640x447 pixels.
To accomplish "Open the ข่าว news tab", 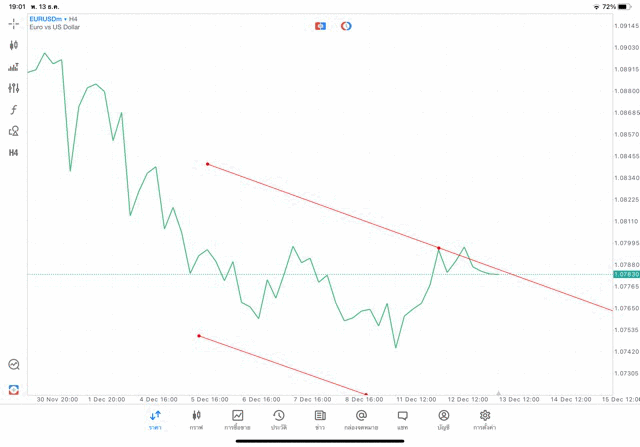I will (319, 420).
